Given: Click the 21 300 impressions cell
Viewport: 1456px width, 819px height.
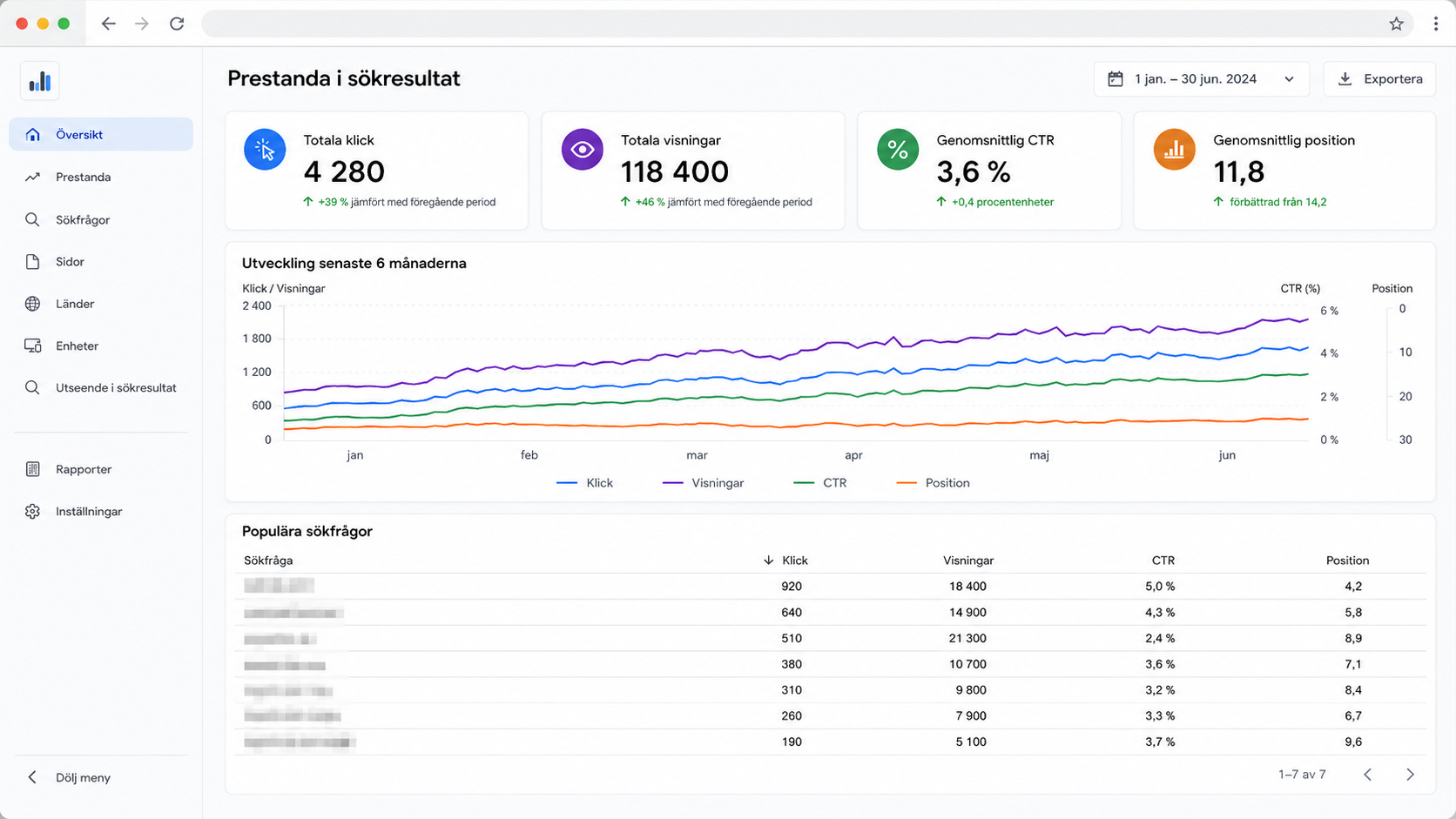Looking at the screenshot, I should [x=967, y=638].
